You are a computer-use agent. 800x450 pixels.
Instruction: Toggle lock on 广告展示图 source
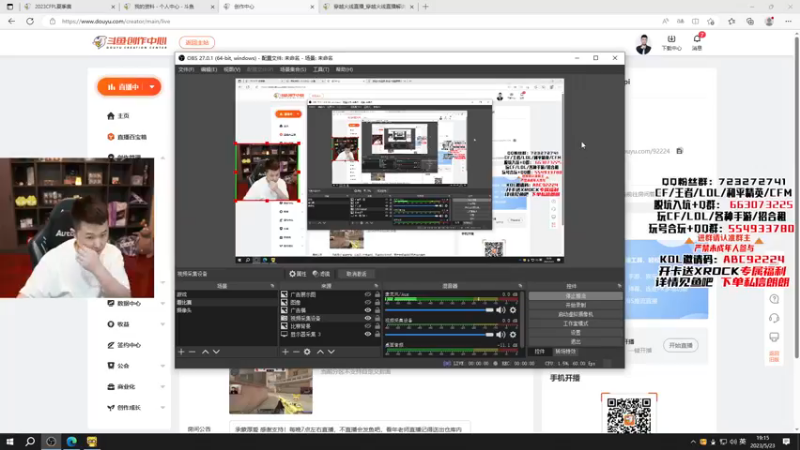click(377, 294)
